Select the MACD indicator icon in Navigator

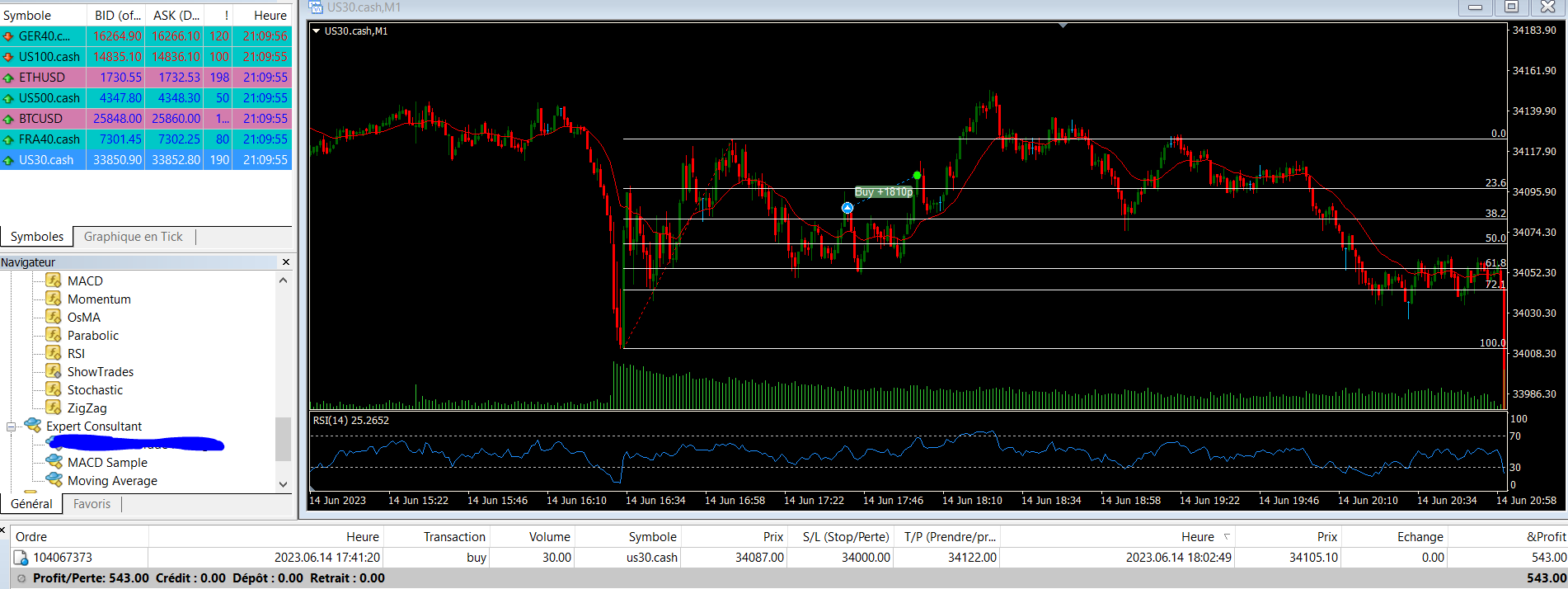(54, 280)
